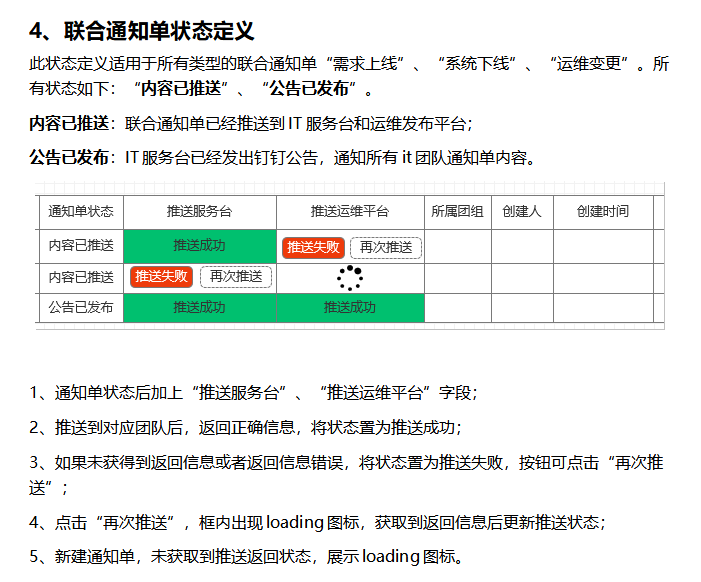Click 推送成功 cell under 推送运维平台 in 公告已发布 row
Viewport: 701px width, 582px height.
pos(350,308)
